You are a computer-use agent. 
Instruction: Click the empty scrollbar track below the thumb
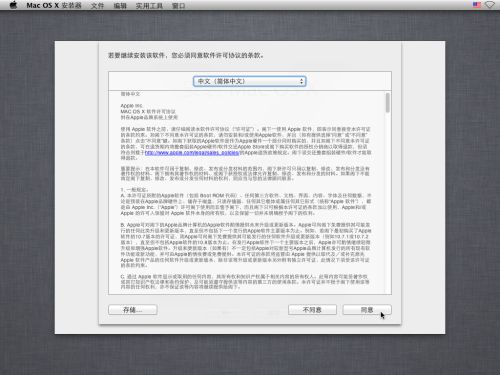tap(387, 203)
